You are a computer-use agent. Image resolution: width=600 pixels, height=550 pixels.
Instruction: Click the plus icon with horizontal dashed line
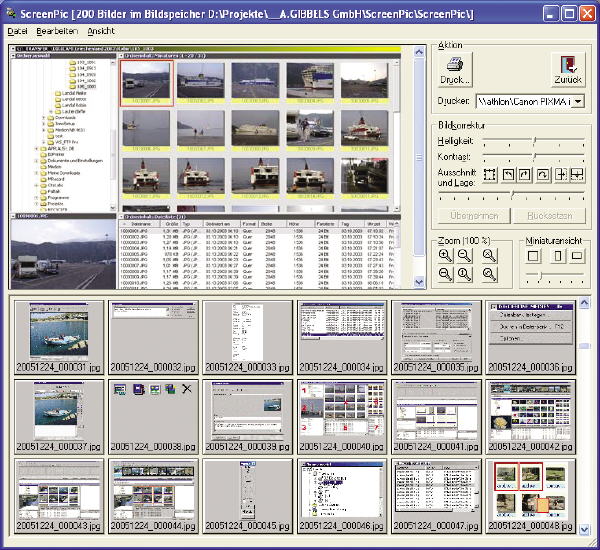pos(577,175)
